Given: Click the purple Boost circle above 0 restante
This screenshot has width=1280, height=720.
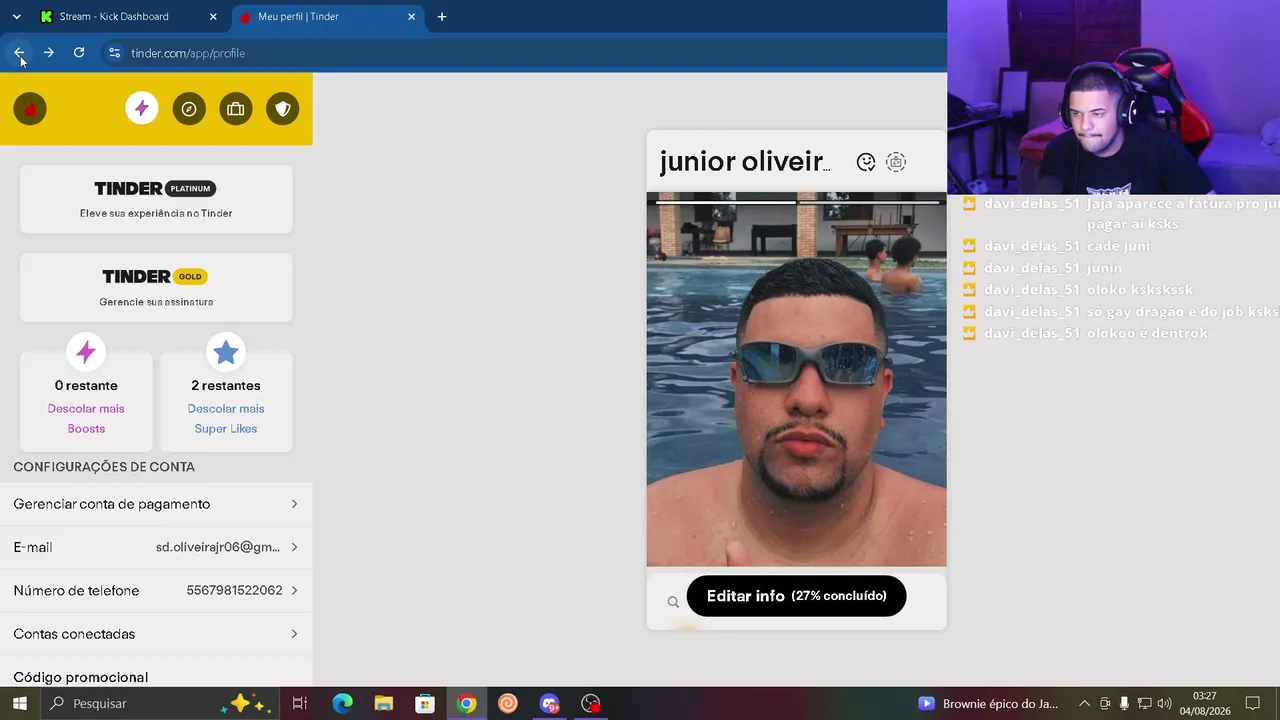Looking at the screenshot, I should point(86,352).
